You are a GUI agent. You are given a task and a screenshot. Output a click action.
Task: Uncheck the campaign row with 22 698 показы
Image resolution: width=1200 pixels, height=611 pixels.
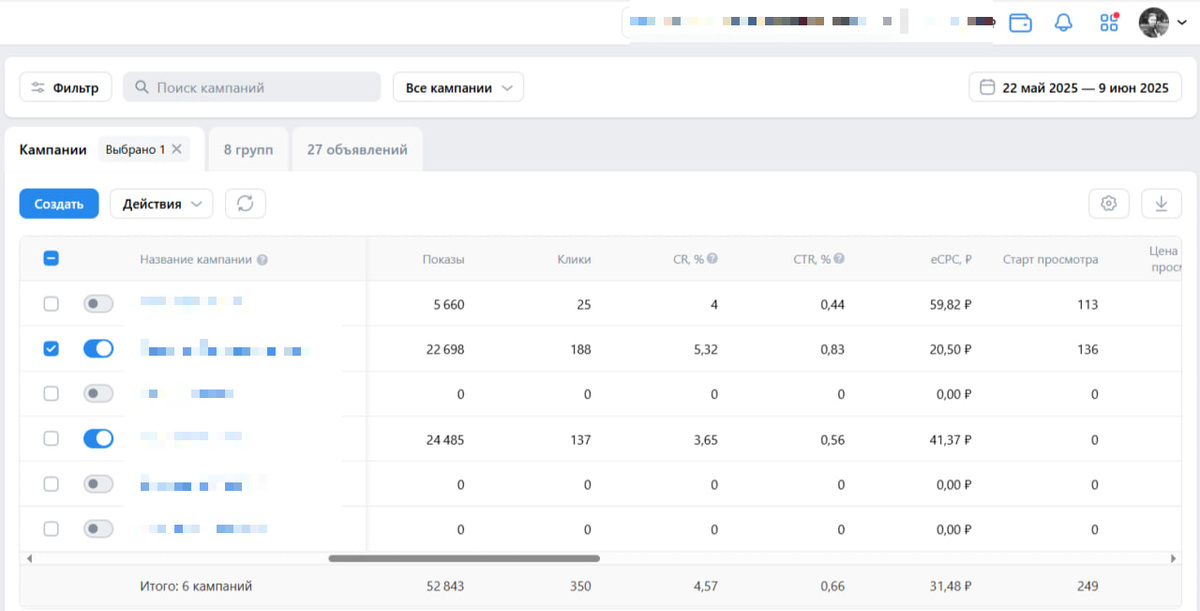[x=51, y=349]
